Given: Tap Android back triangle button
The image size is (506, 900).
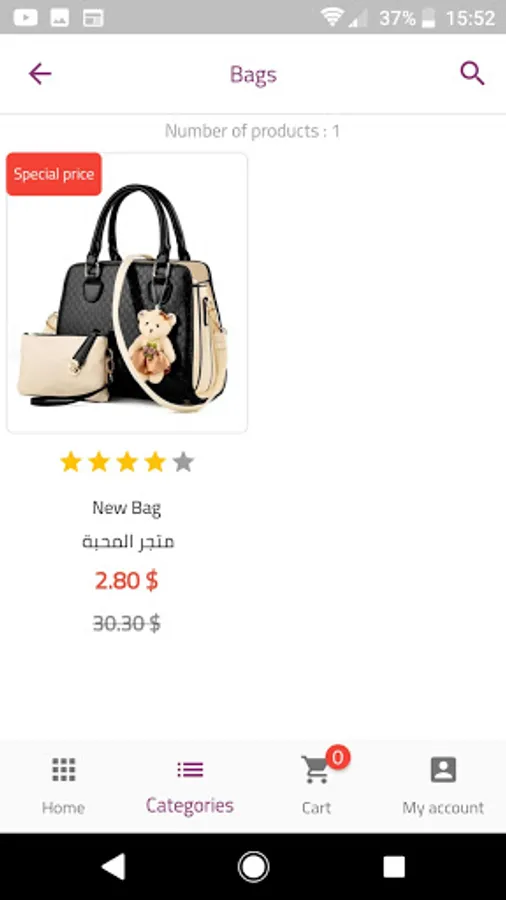Looking at the screenshot, I should 113,867.
